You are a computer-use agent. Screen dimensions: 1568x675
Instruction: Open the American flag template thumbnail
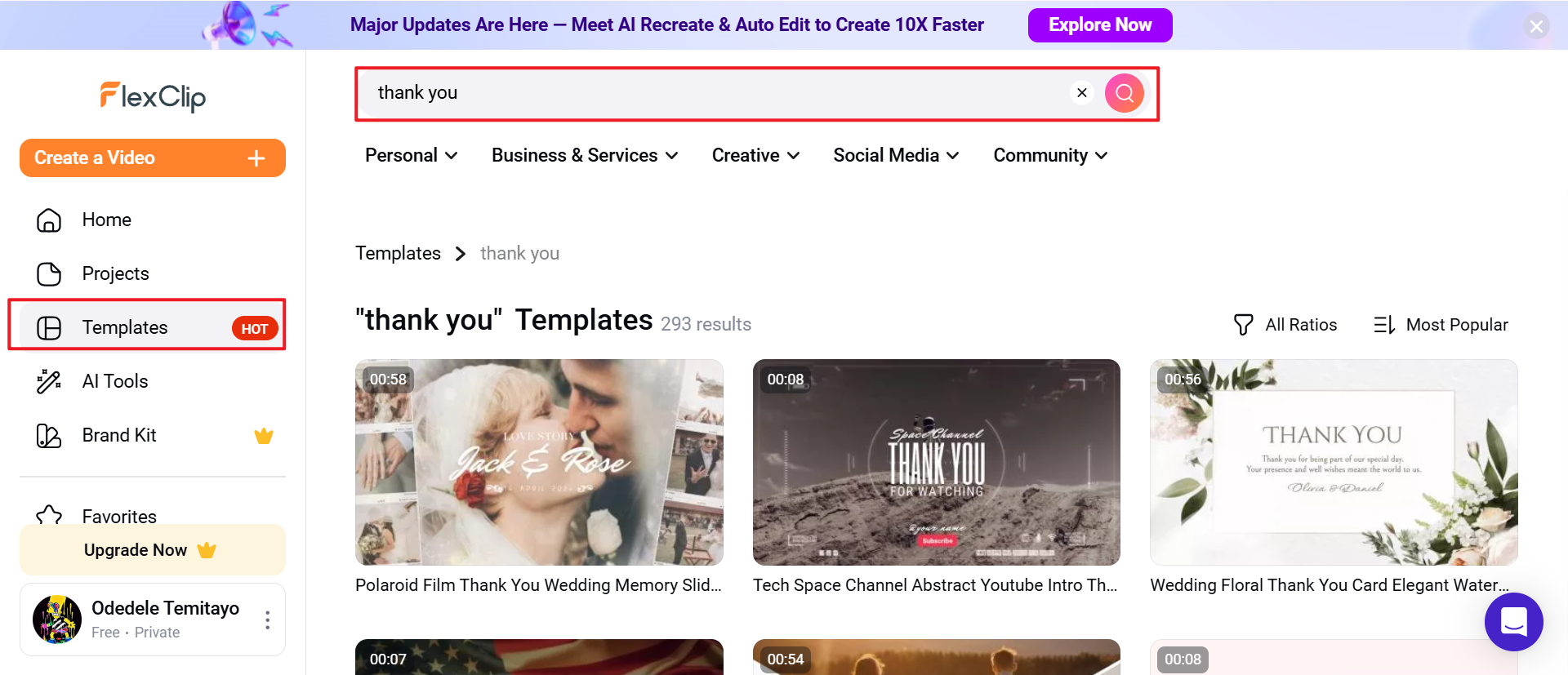[x=539, y=657]
